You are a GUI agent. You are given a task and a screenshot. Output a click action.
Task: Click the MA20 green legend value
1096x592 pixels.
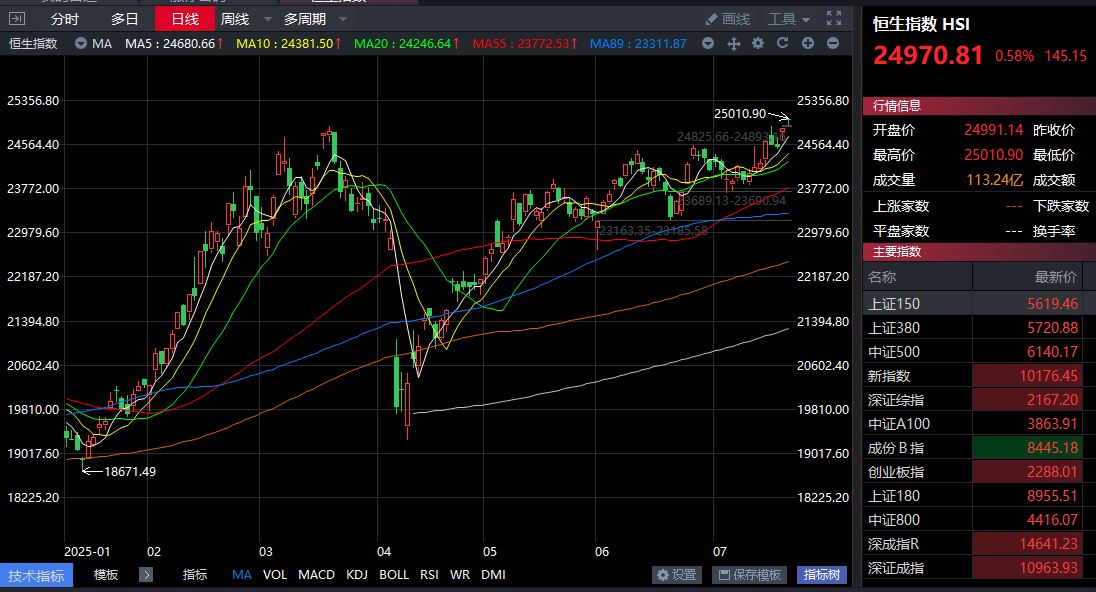[x=408, y=43]
